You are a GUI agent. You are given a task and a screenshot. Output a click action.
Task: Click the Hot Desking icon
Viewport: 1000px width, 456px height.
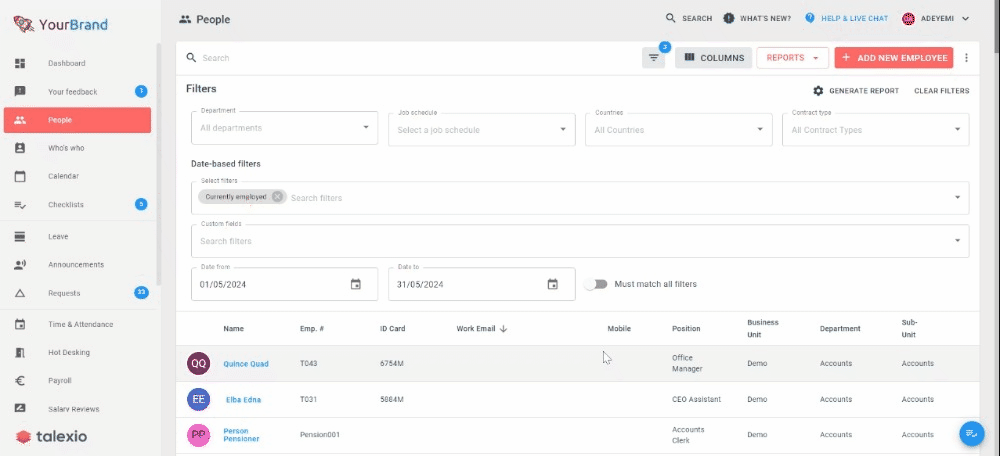[20, 352]
